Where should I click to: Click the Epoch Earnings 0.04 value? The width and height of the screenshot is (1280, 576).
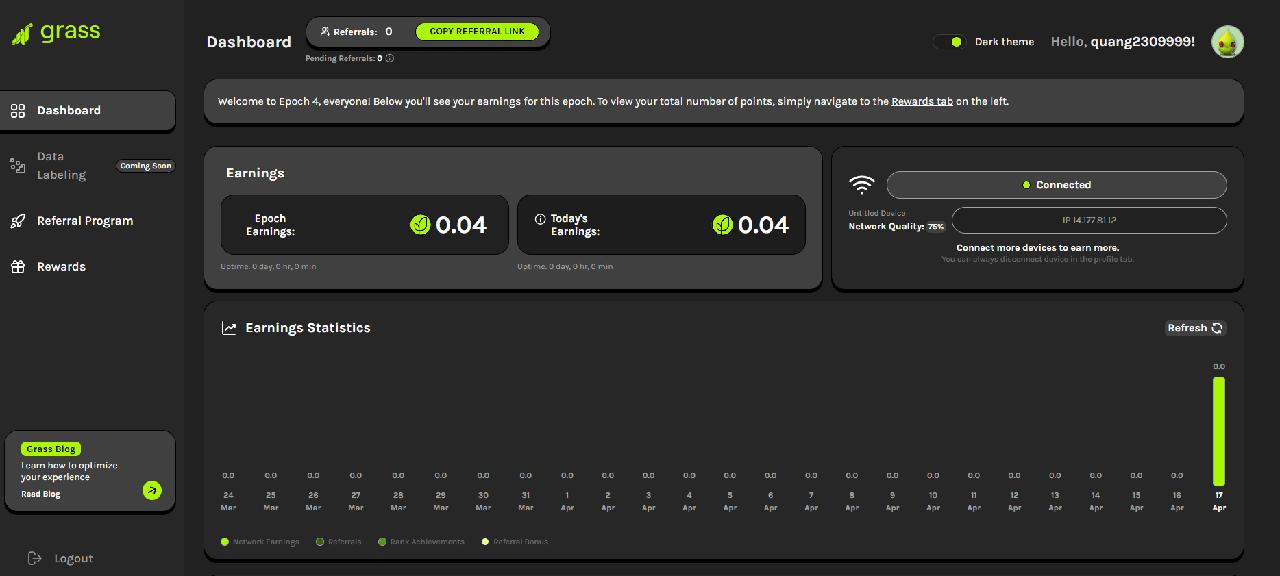(x=461, y=225)
